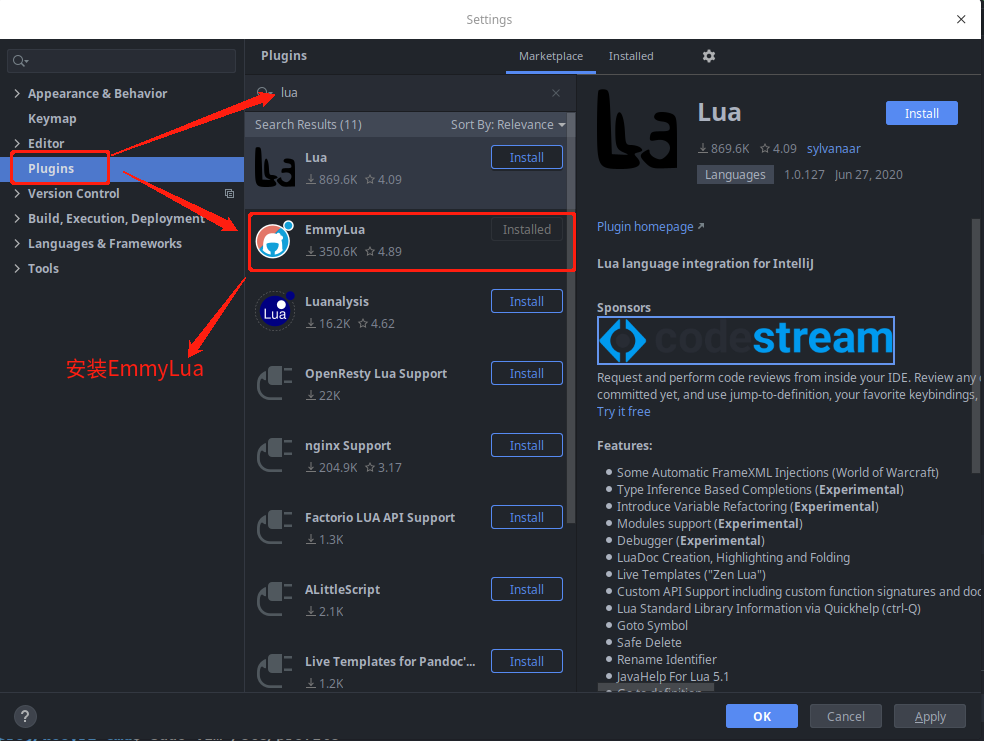Select the nginx Support plugin name
Viewport: 984px width, 741px height.
pos(348,445)
